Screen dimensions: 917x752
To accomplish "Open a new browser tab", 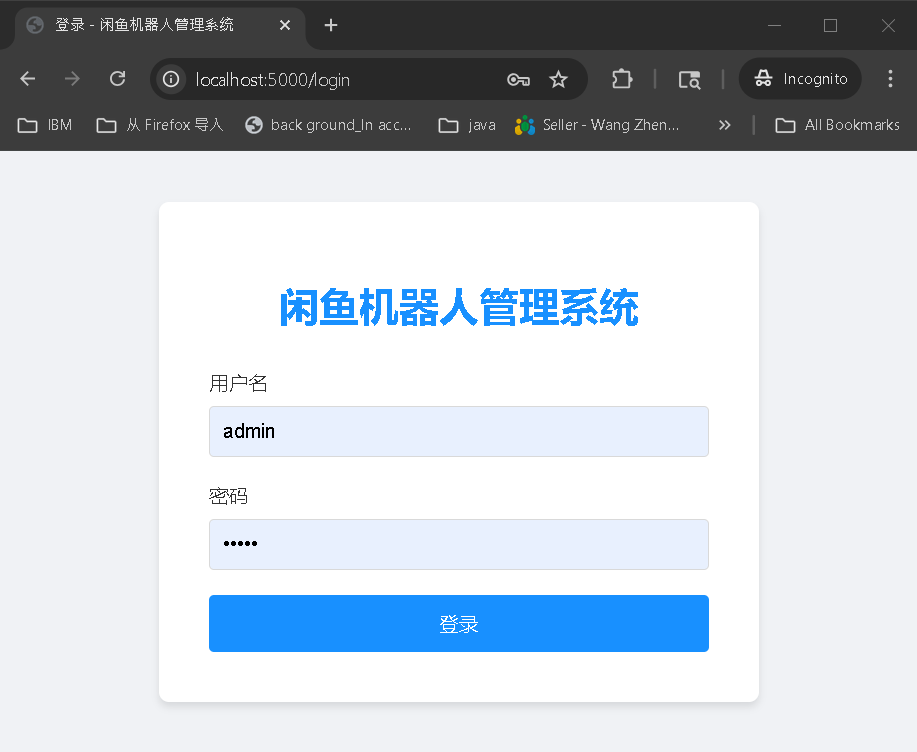I will [330, 27].
